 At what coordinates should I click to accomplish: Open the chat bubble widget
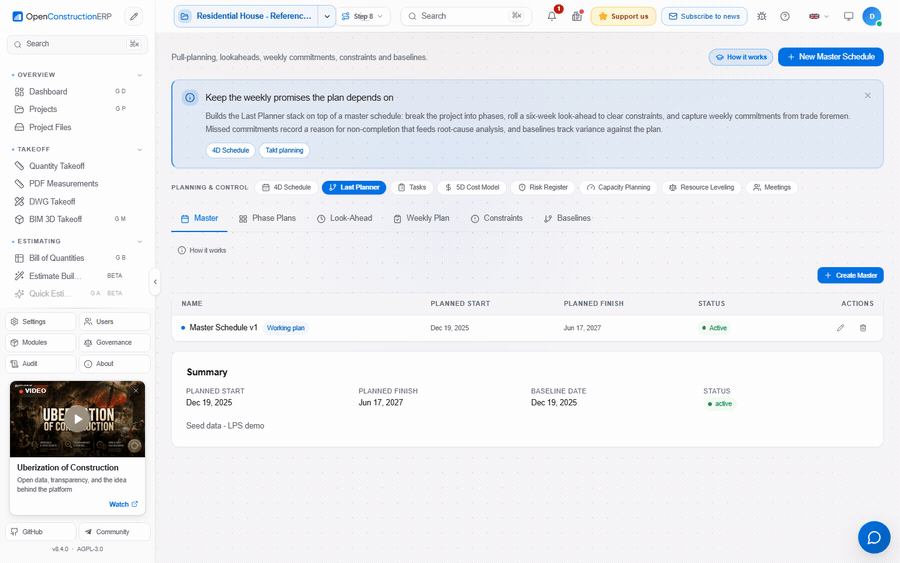874,537
